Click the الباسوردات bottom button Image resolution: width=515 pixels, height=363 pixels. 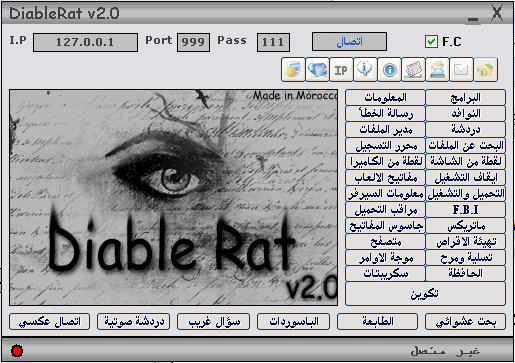(x=293, y=321)
